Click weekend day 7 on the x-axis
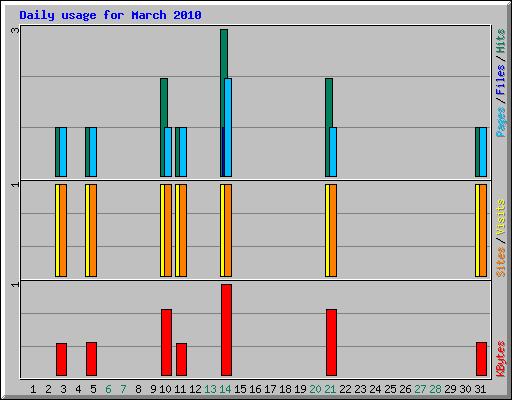Viewport: 512px width, 400px height. click(x=123, y=389)
